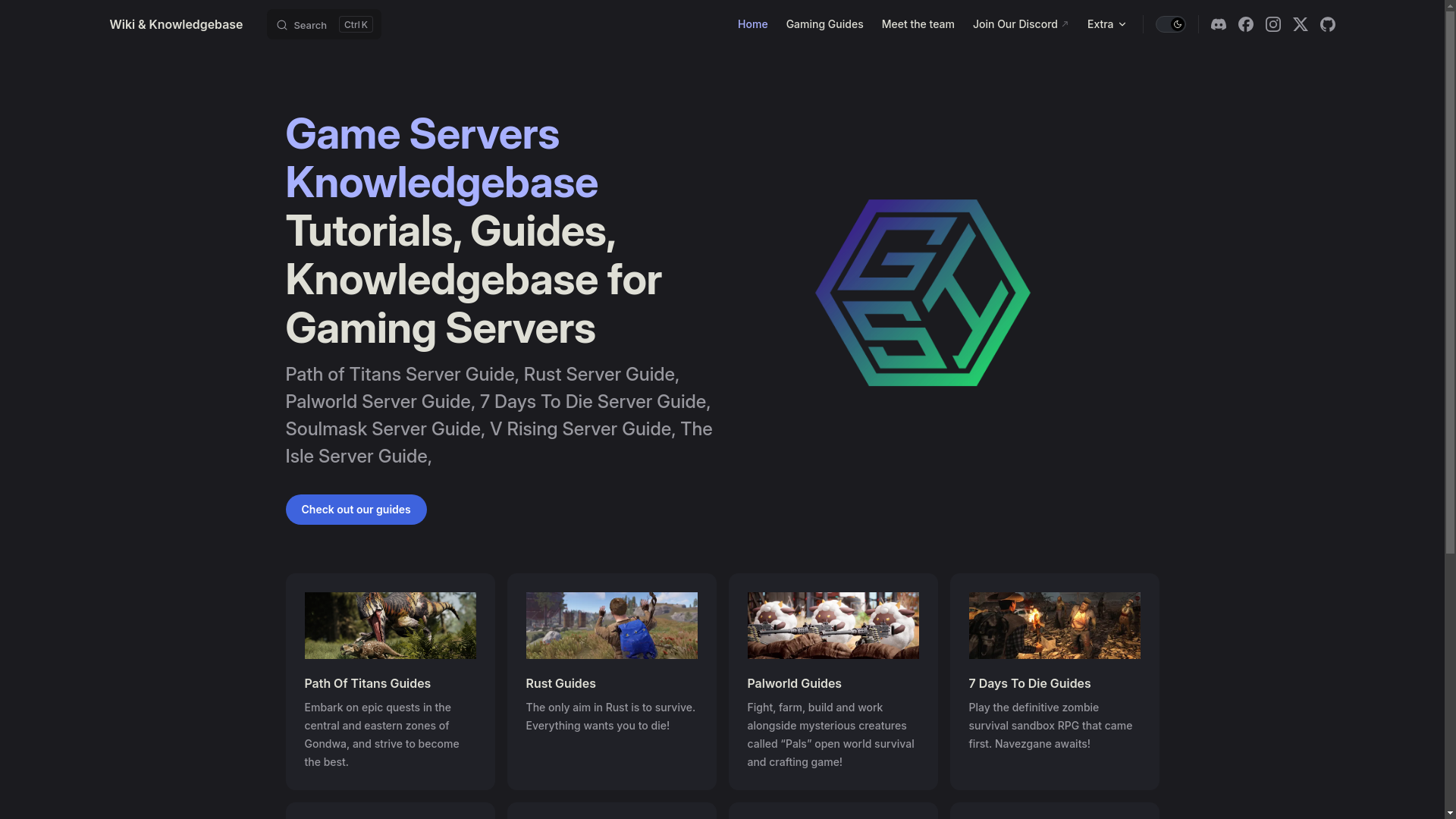The height and width of the screenshot is (819, 1456).
Task: Click 'Fight, farm, build' Palworld description
Action: 830,735
